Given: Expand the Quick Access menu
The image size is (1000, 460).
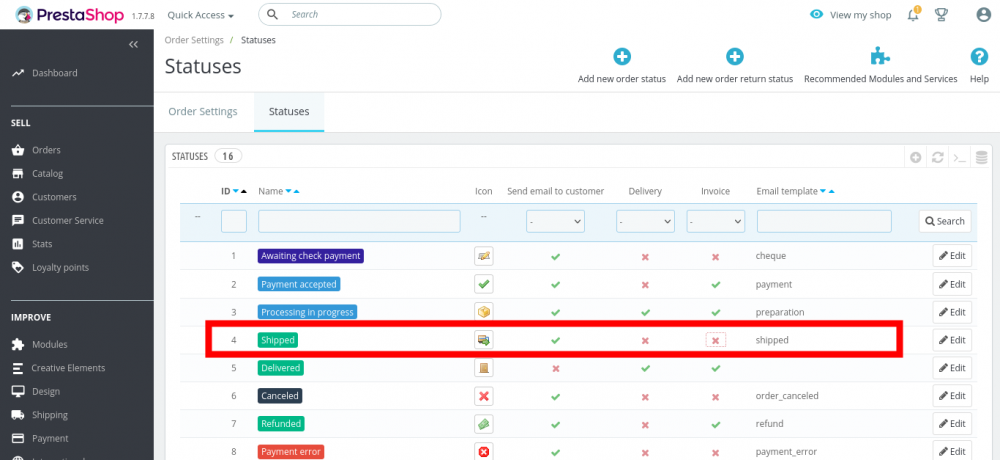Looking at the screenshot, I should click(200, 15).
